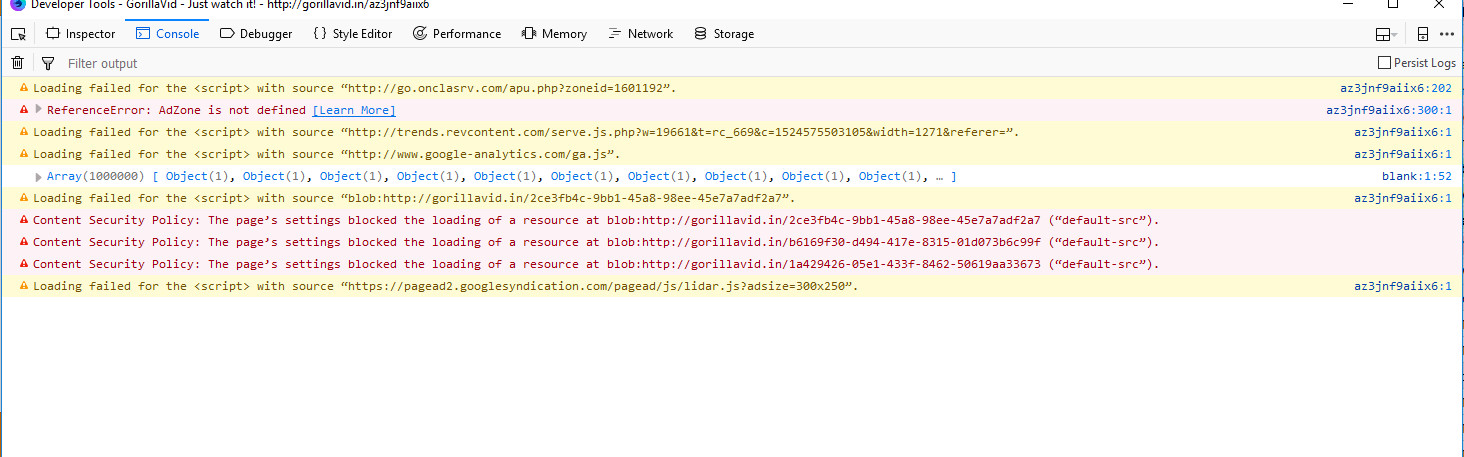
Task: Click error icon on 2ce3fb4c policy row
Action: (24, 220)
